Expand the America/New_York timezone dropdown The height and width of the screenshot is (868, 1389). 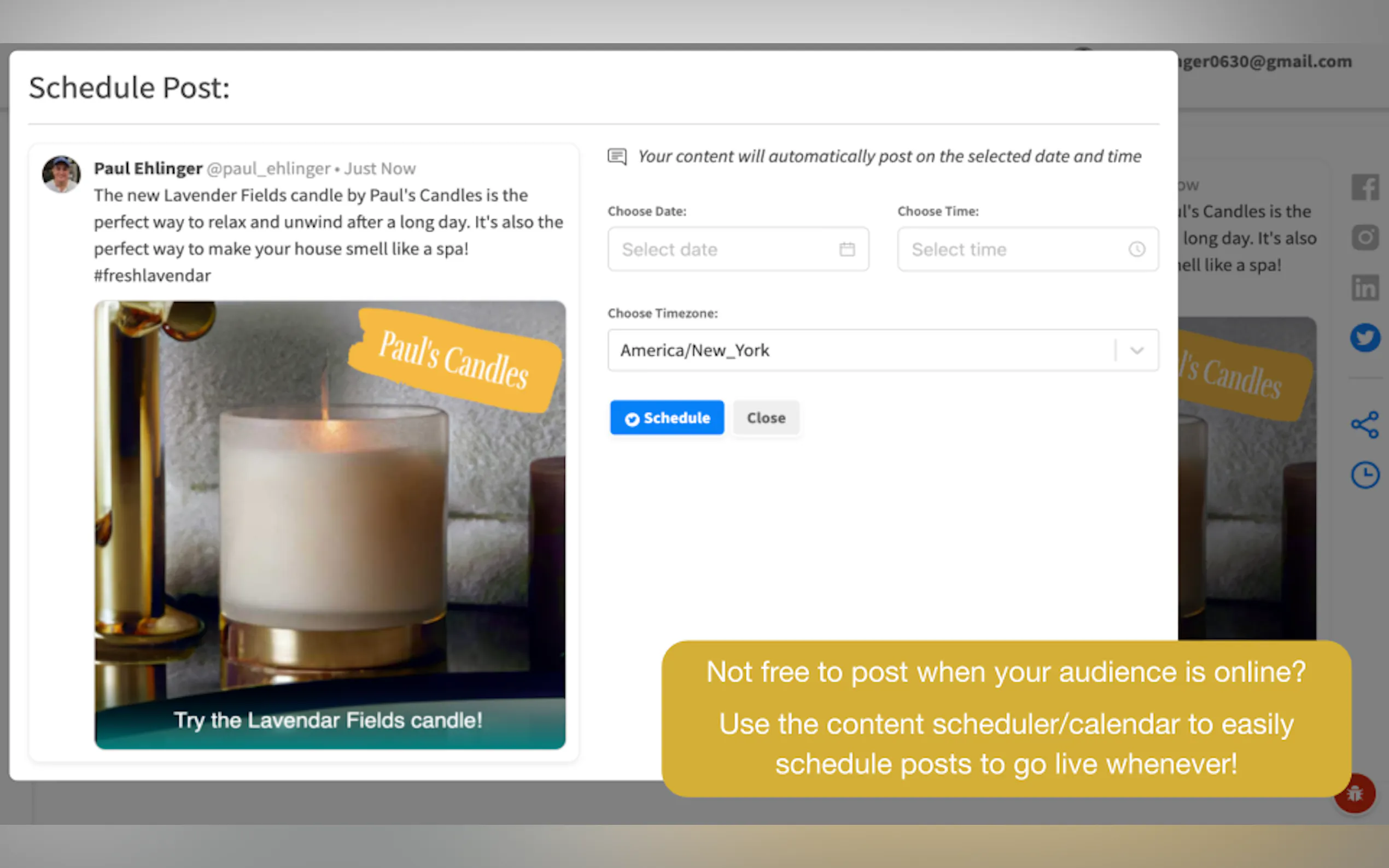[861, 350]
